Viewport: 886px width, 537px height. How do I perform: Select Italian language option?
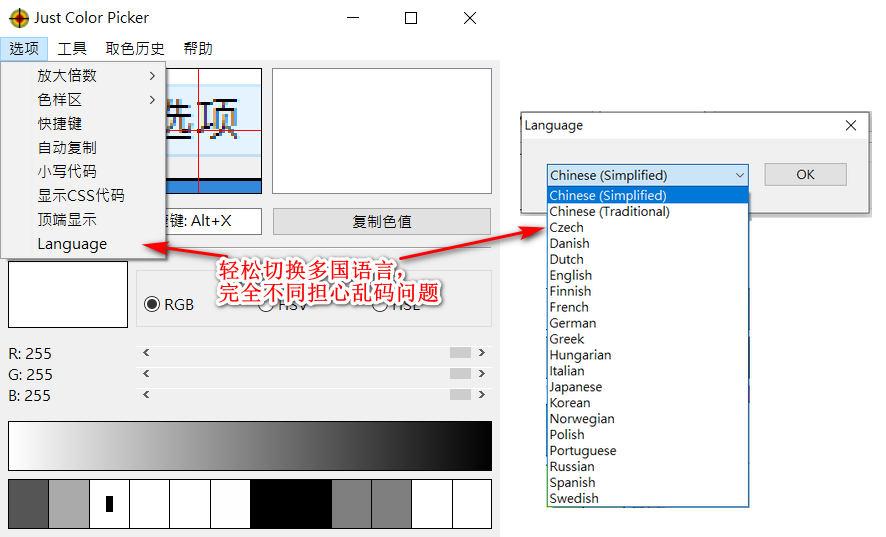[x=648, y=371]
